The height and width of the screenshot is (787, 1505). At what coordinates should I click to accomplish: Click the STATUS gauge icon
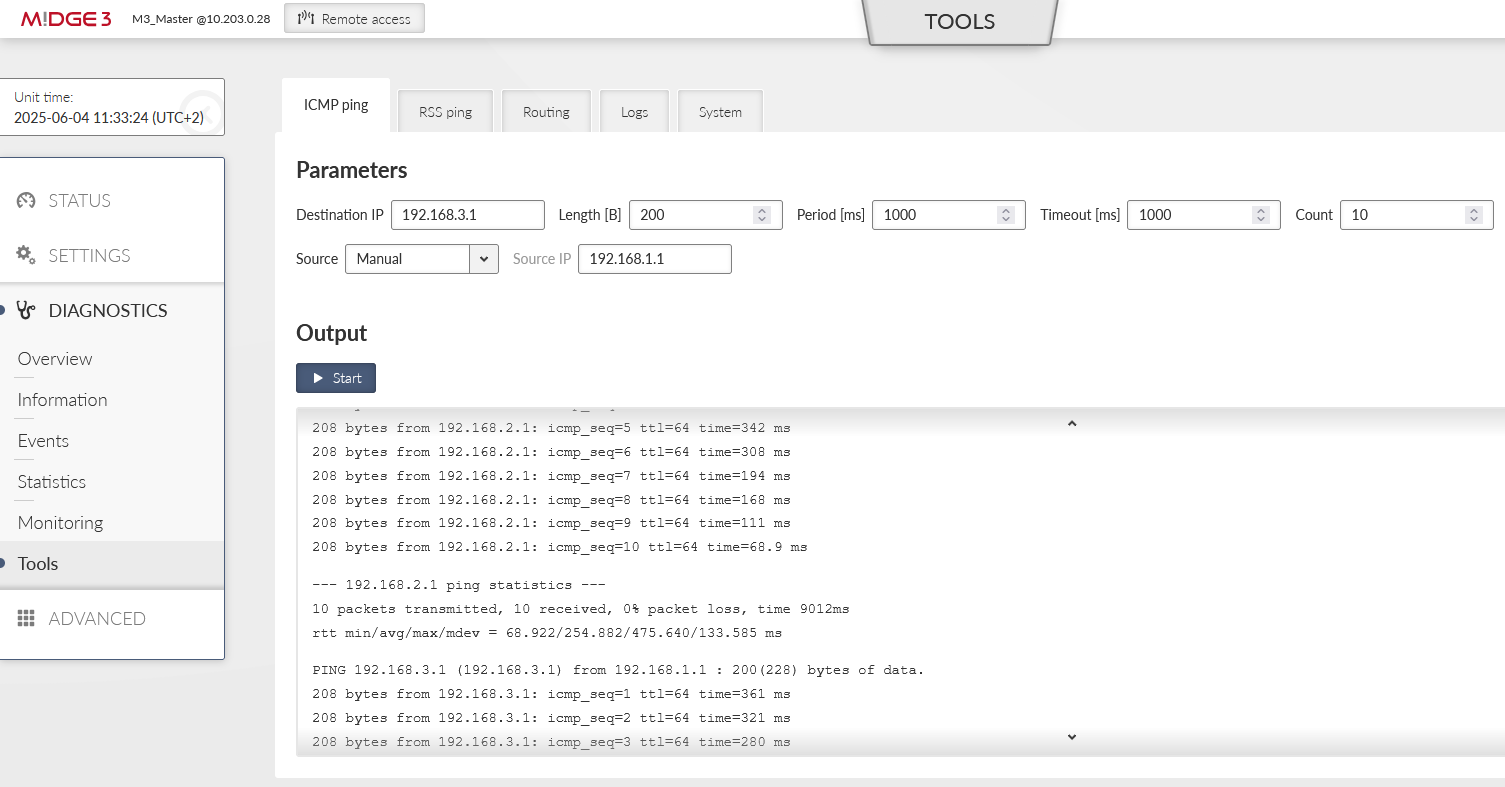coord(26,200)
